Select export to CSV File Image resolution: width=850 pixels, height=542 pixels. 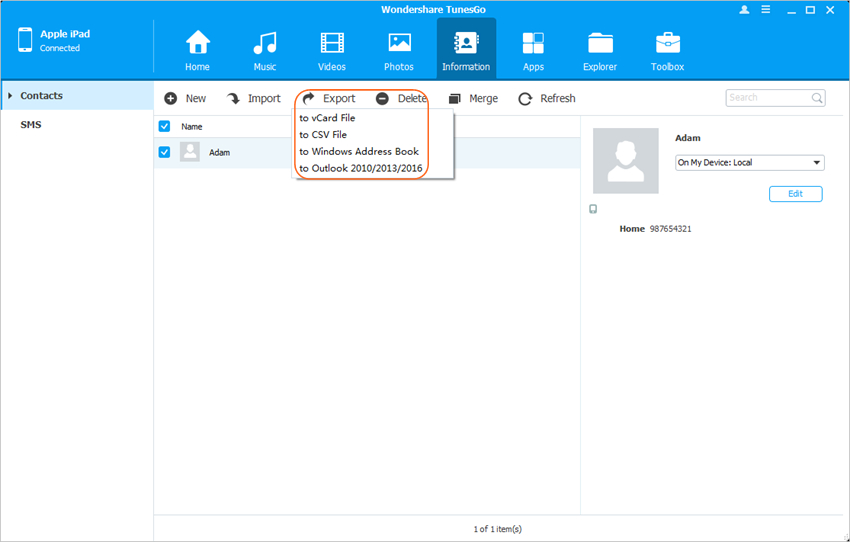(x=323, y=135)
